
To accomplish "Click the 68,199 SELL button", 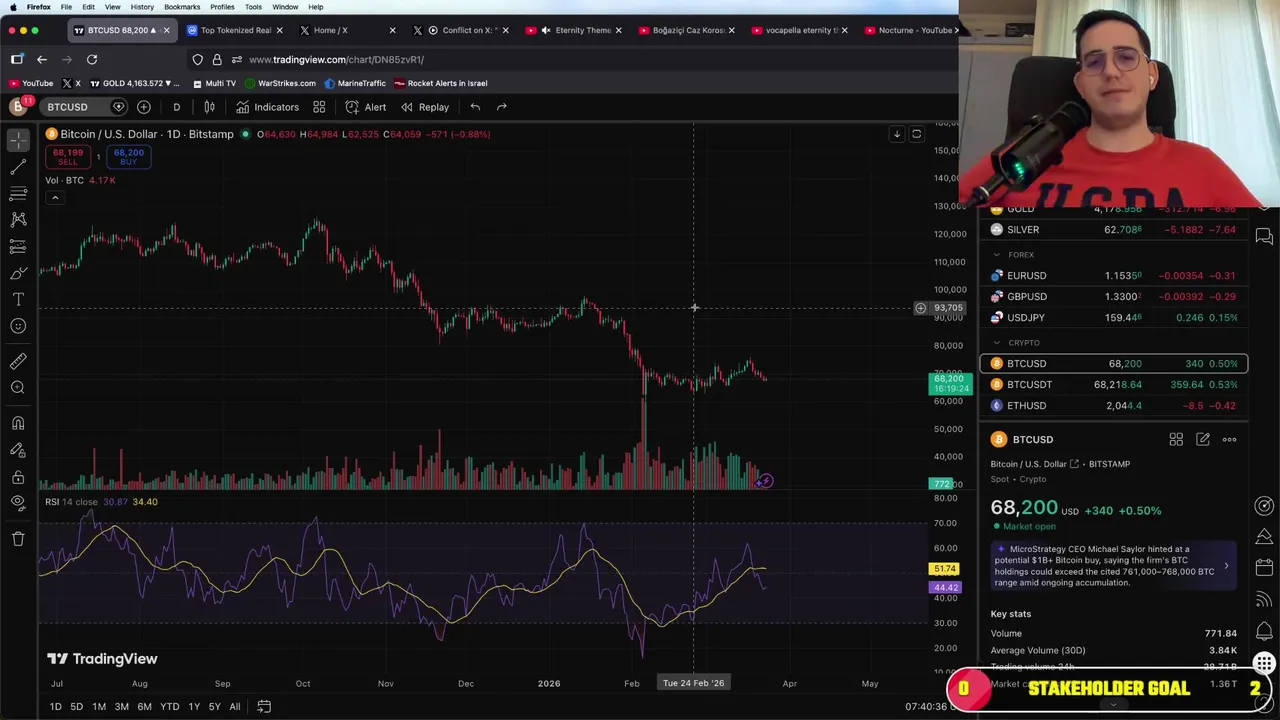I will point(68,157).
